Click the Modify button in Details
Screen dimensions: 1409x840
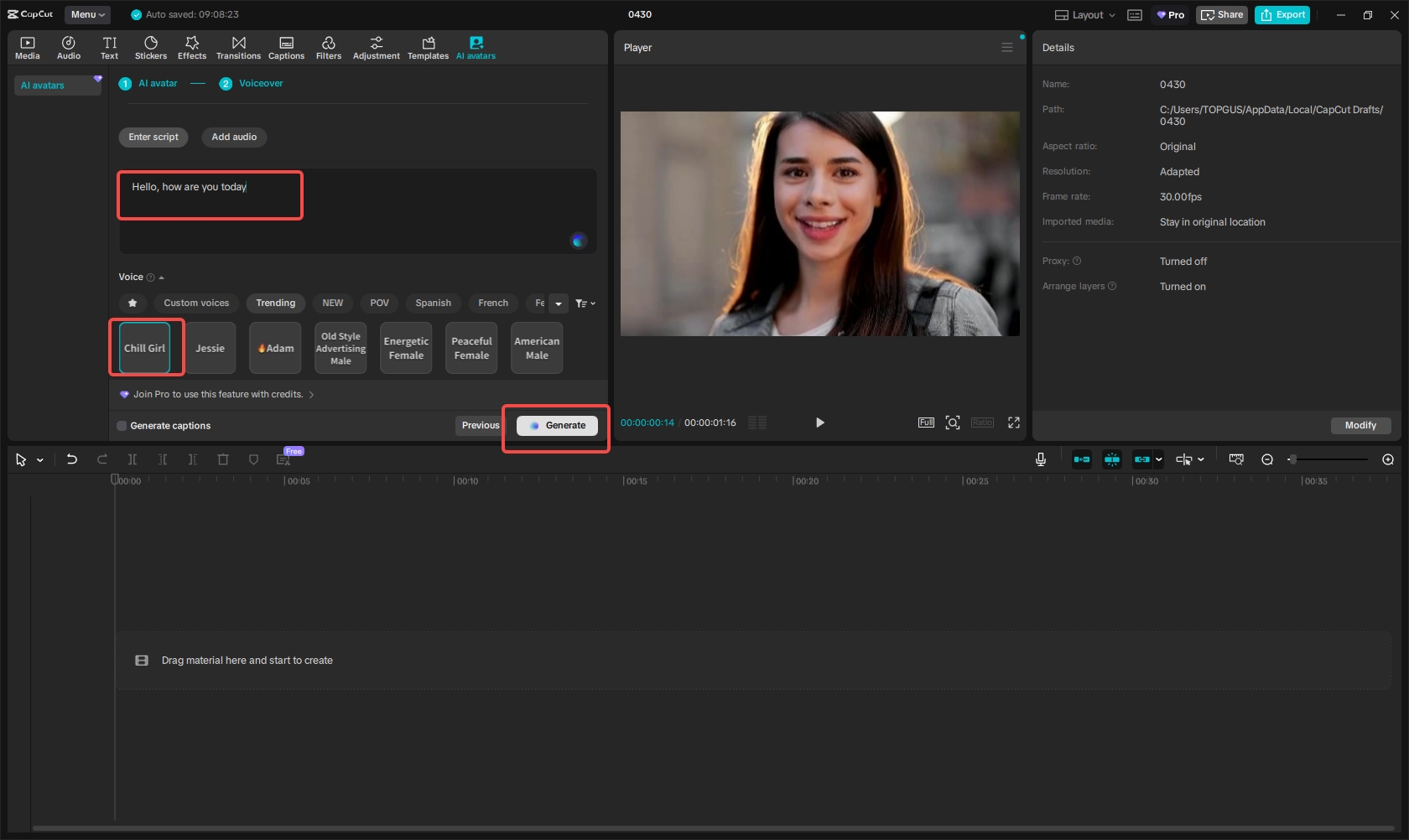pos(1360,426)
